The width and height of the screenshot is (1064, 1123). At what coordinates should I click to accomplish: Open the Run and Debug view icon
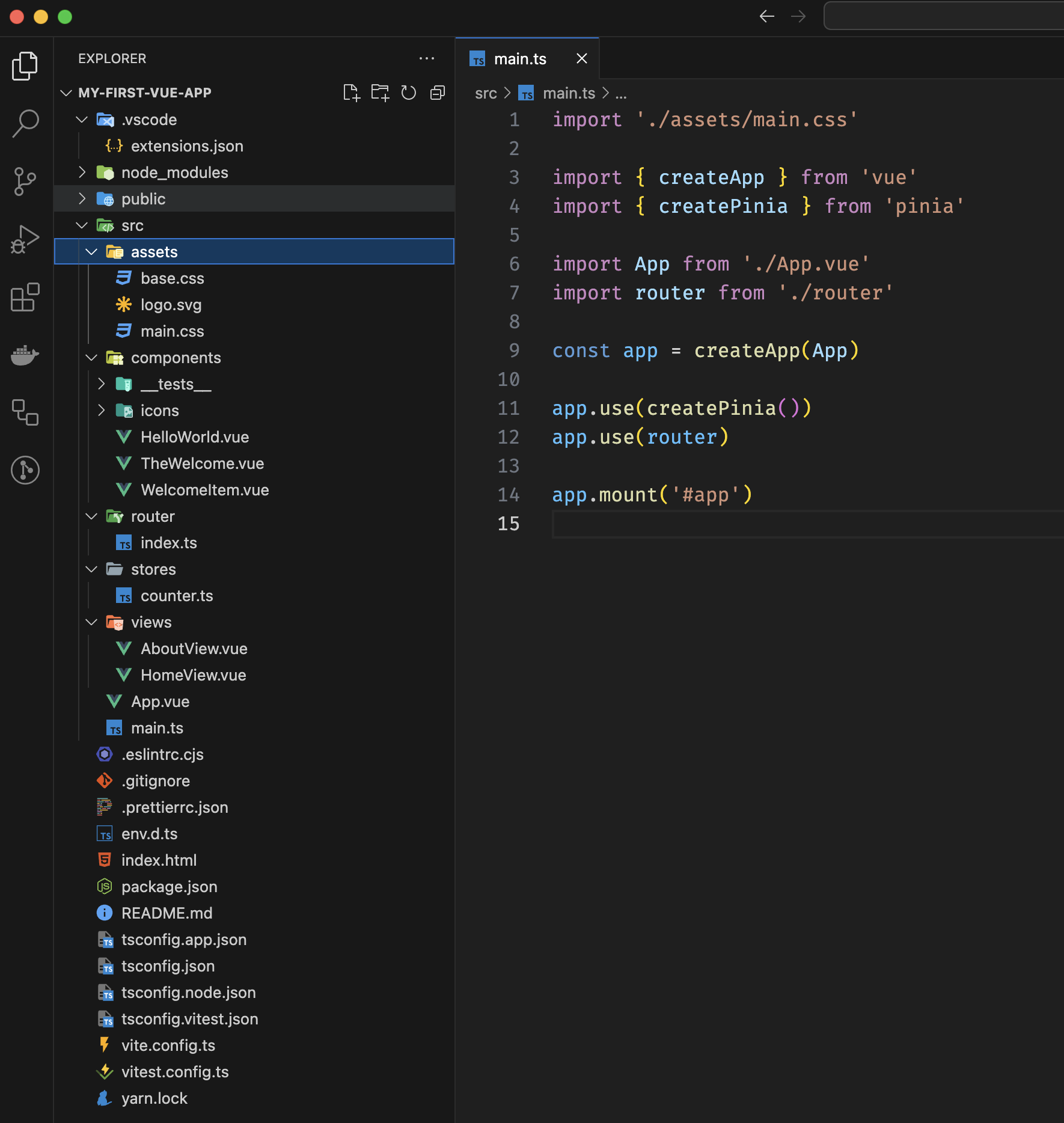pyautogui.click(x=25, y=239)
